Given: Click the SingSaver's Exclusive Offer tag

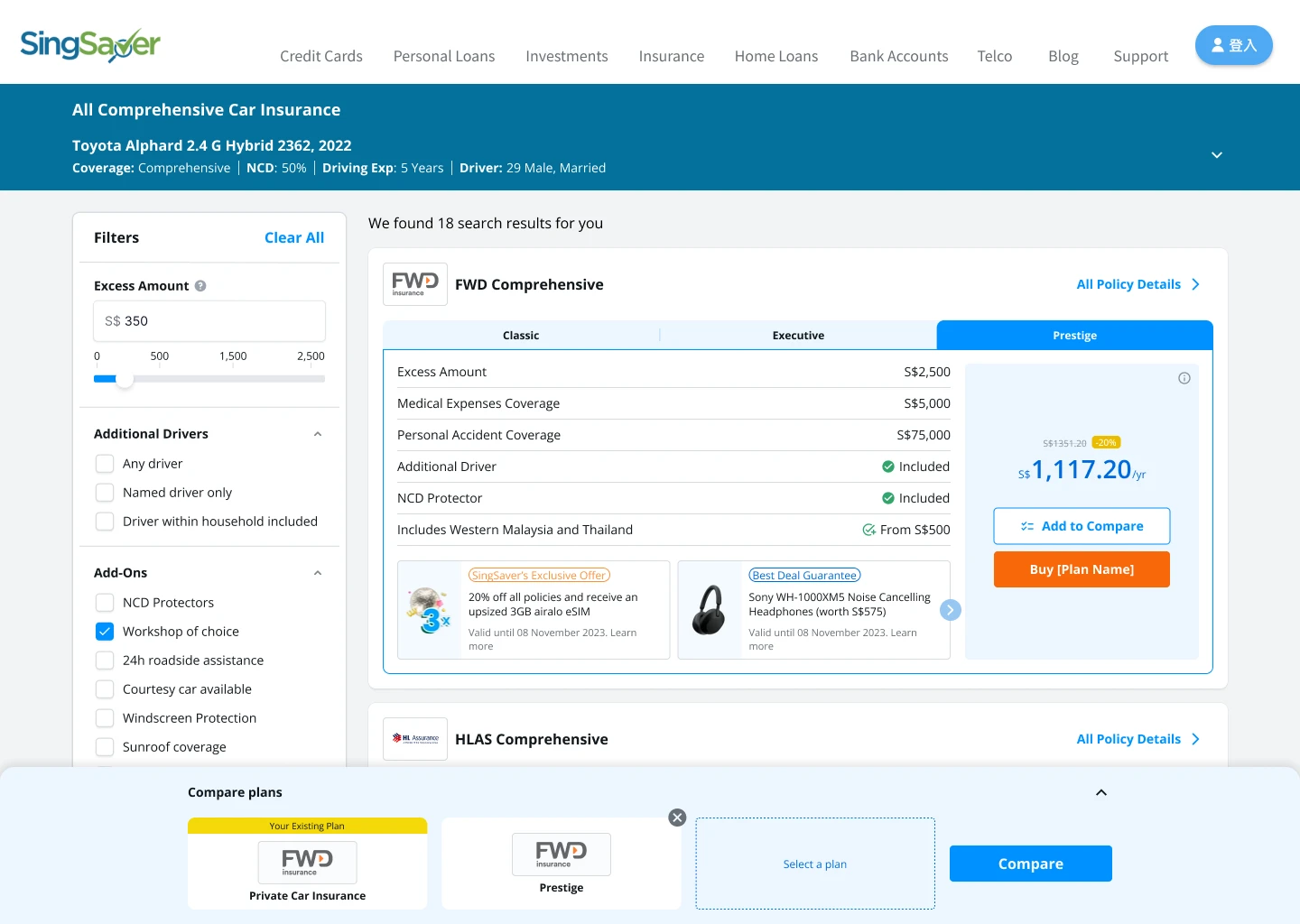Looking at the screenshot, I should coord(539,576).
